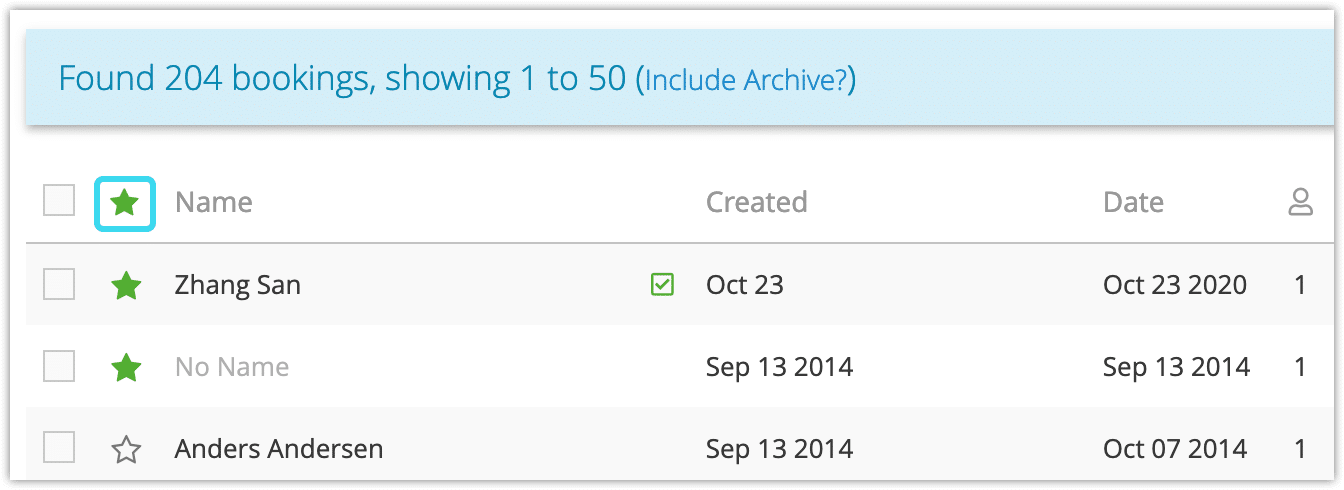The height and width of the screenshot is (490, 1344).
Task: Select the No Name booking checkbox
Action: tap(59, 366)
